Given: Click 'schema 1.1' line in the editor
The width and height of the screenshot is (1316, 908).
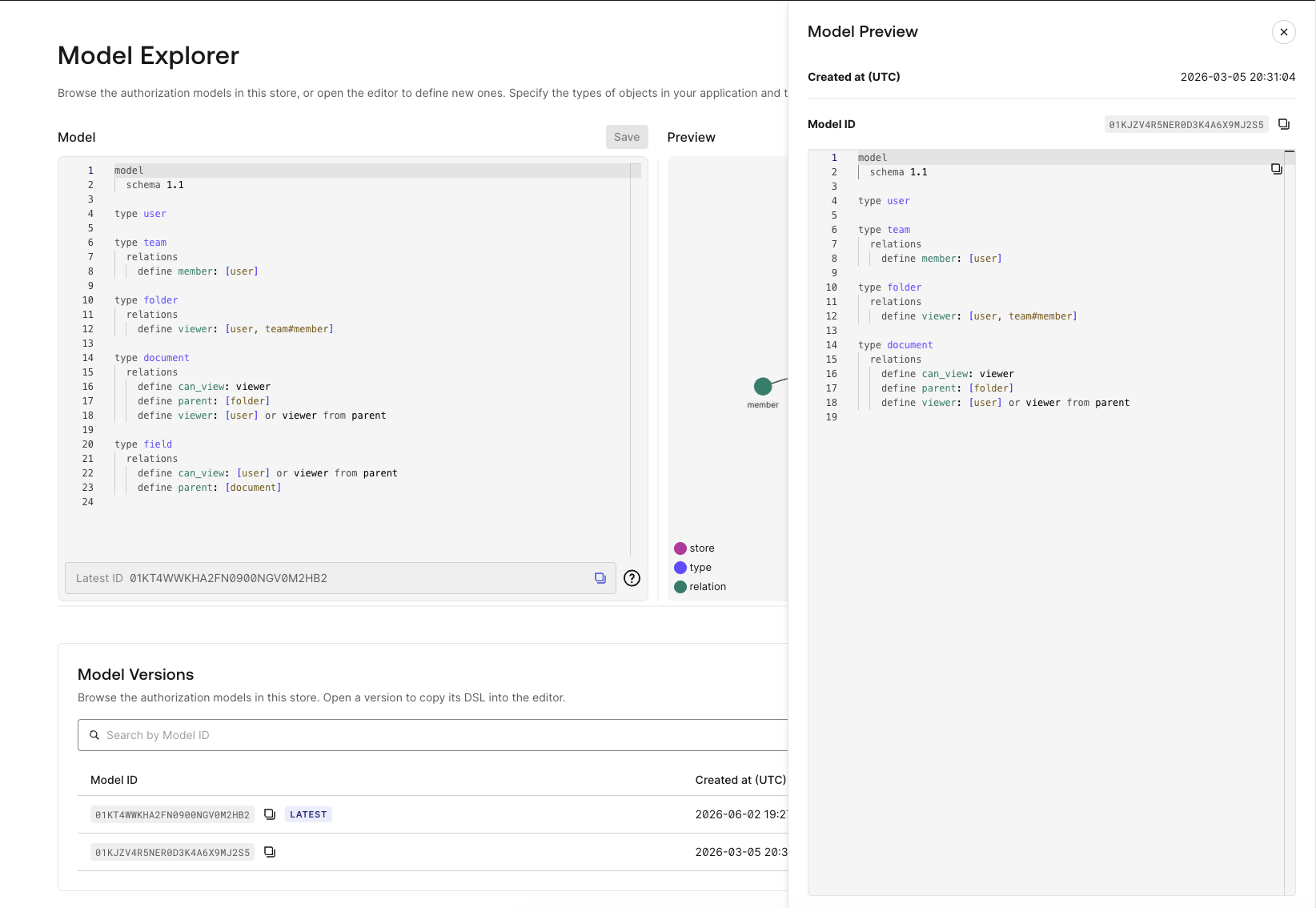Looking at the screenshot, I should [154, 185].
